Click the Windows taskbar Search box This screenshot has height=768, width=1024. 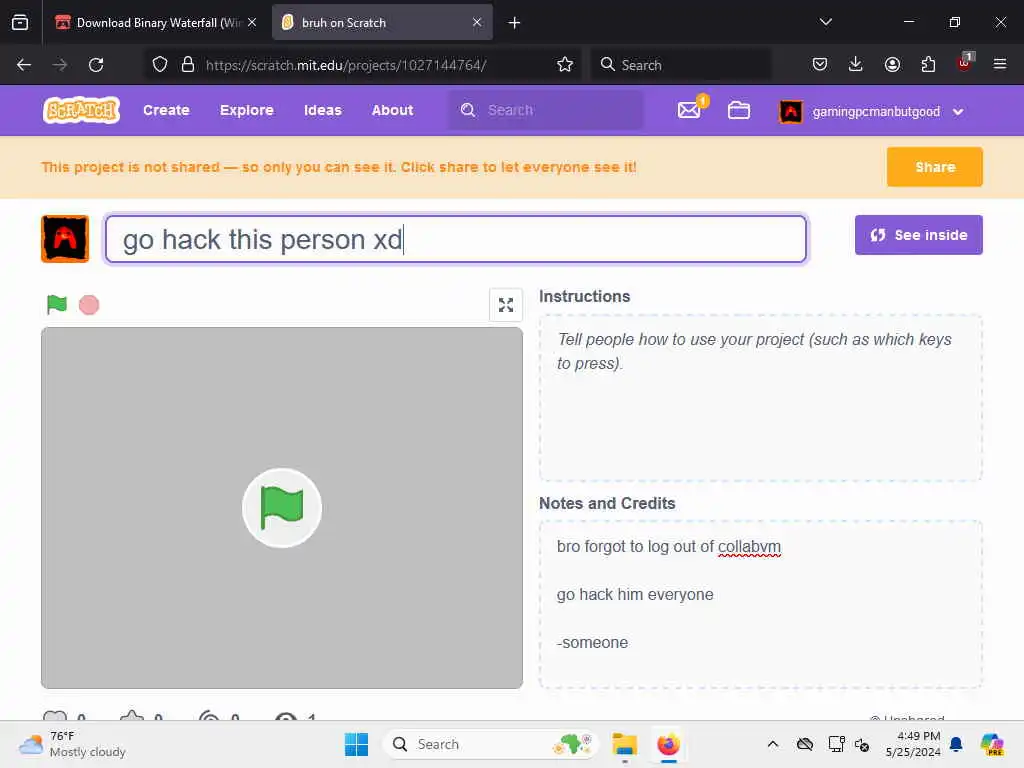click(490, 744)
